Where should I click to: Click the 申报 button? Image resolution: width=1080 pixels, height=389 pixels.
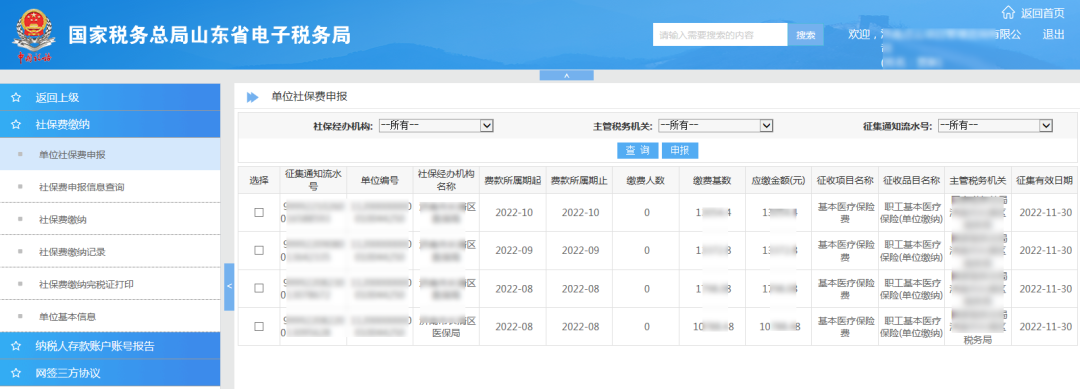pos(680,151)
